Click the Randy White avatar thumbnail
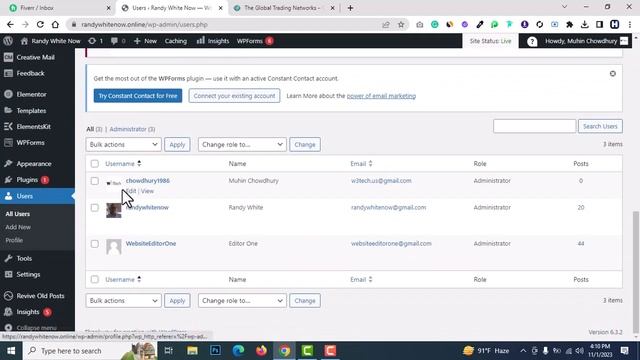 pos(113,211)
